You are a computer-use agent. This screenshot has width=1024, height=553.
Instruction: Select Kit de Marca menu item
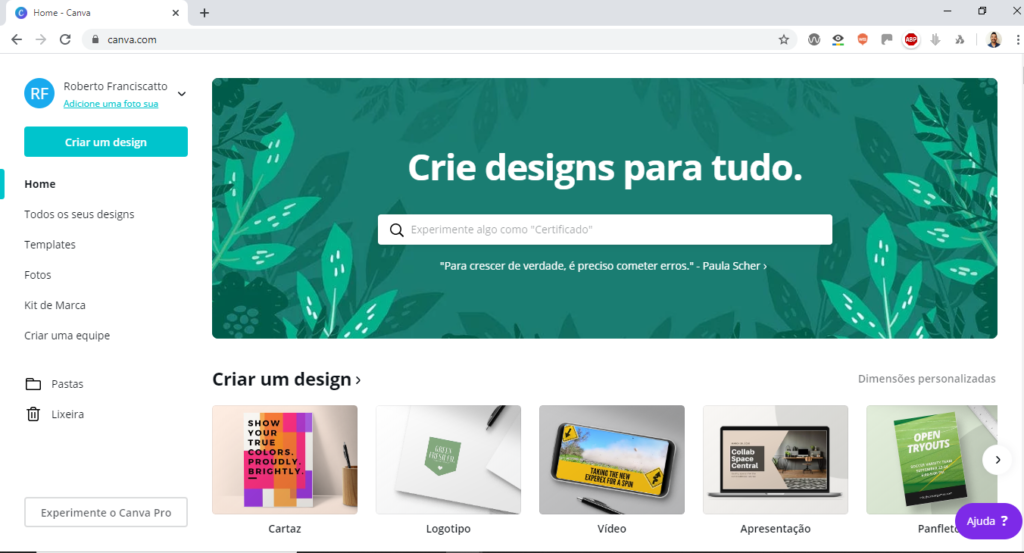pyautogui.click(x=55, y=305)
